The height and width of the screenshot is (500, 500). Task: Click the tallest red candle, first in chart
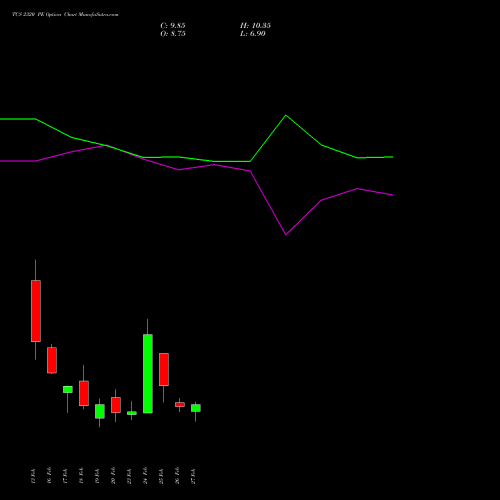click(x=36, y=311)
